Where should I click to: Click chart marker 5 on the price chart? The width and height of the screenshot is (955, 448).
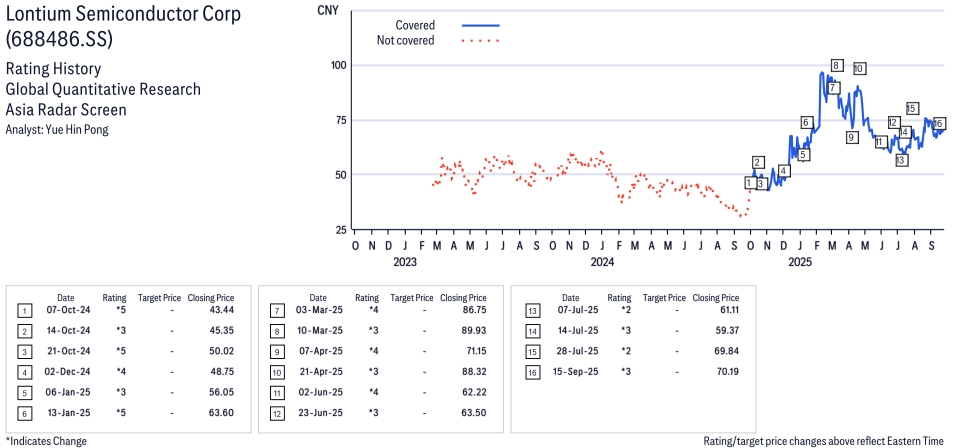(803, 155)
